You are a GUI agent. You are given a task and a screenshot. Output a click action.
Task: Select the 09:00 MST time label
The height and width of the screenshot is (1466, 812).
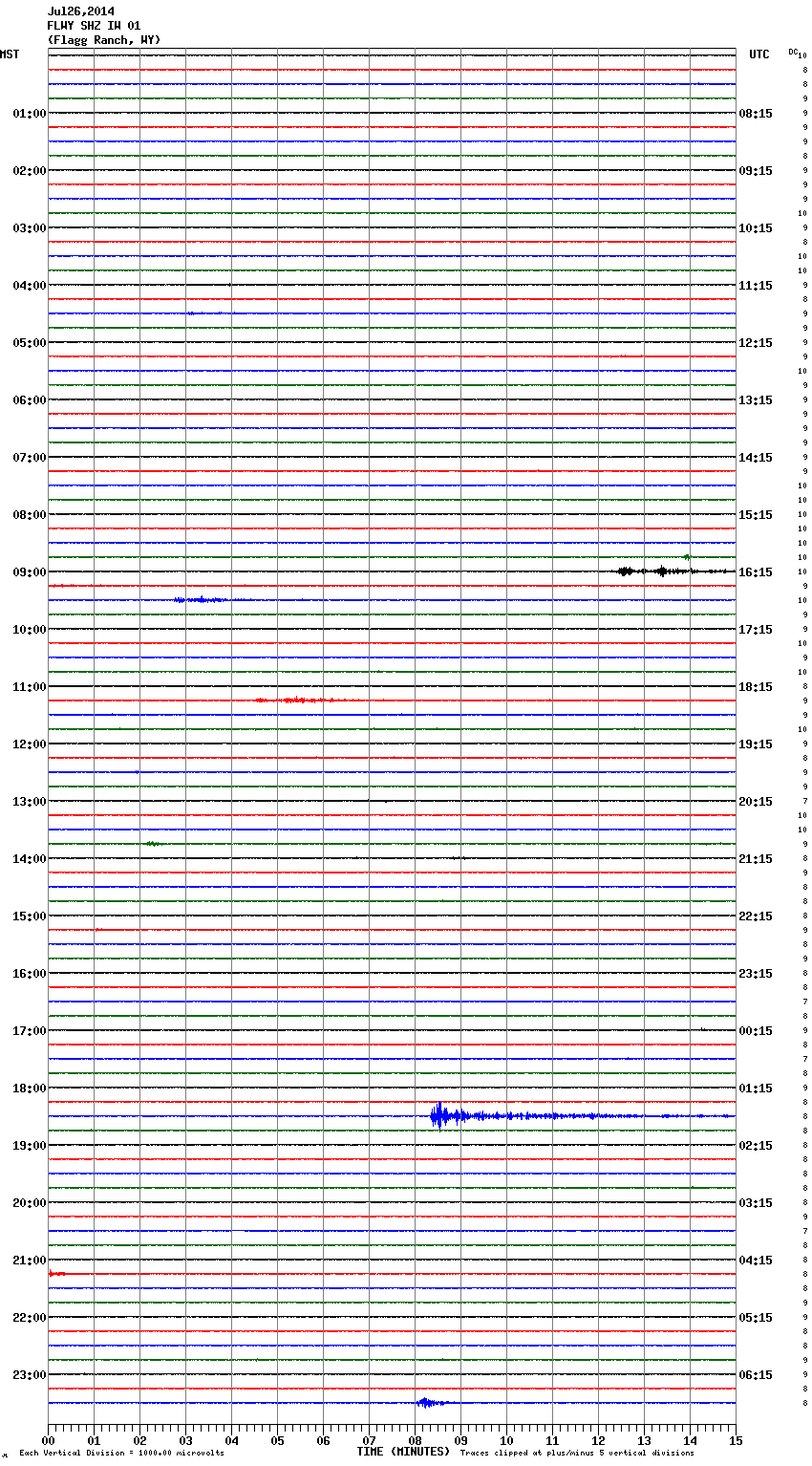(x=30, y=572)
